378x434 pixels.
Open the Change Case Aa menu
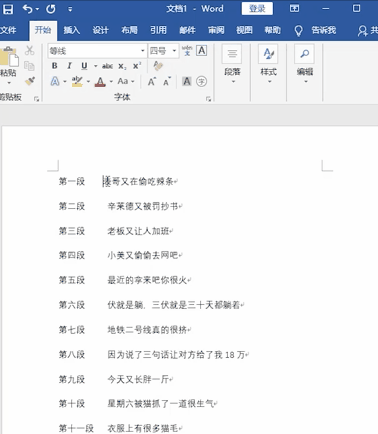coord(126,81)
